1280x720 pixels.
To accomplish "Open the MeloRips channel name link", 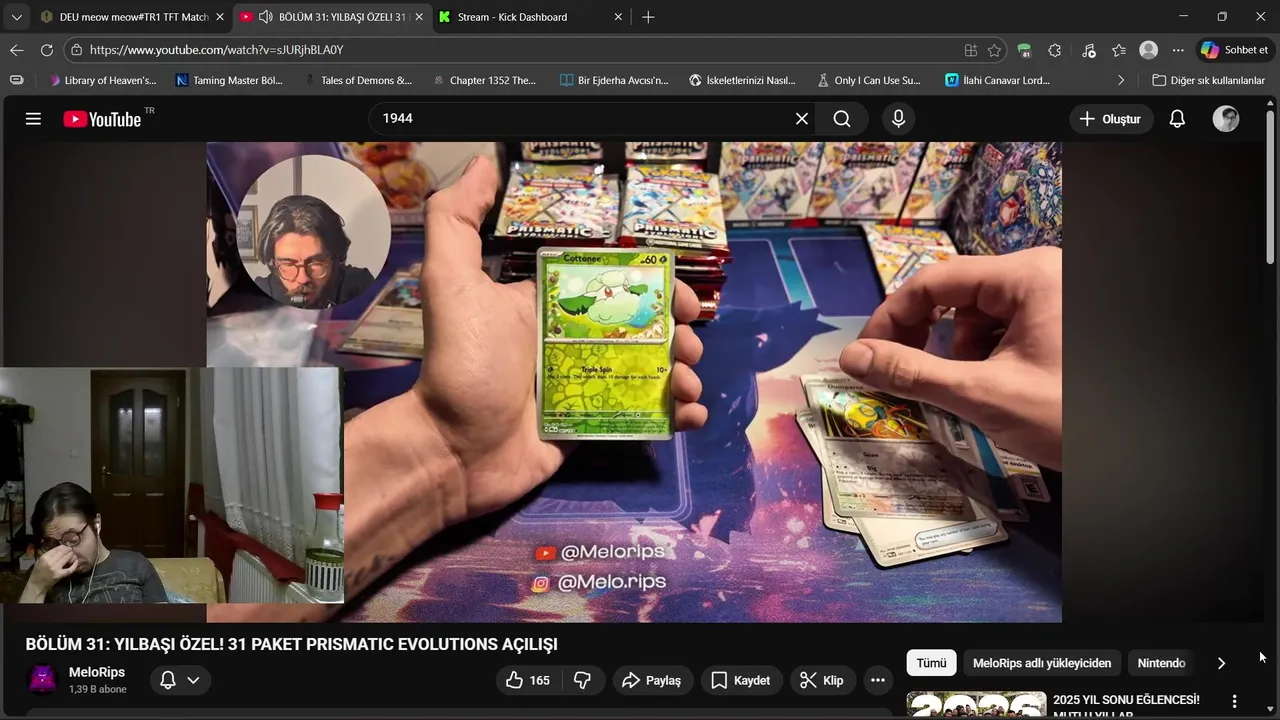I will (97, 672).
